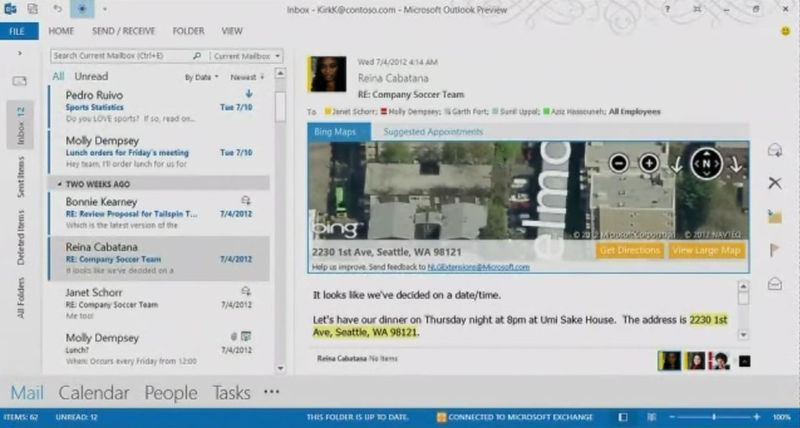The image size is (800, 428).
Task: Open the Current Mailbox scope dropdown
Action: pos(246,56)
